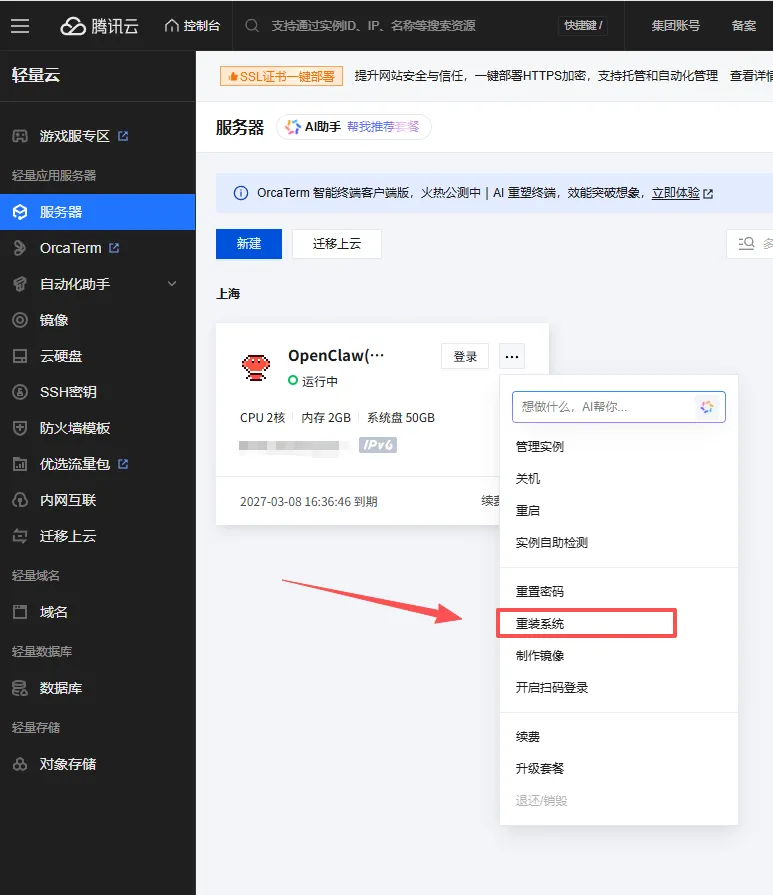Click the OpenClaw instance lobster icon

click(x=256, y=367)
